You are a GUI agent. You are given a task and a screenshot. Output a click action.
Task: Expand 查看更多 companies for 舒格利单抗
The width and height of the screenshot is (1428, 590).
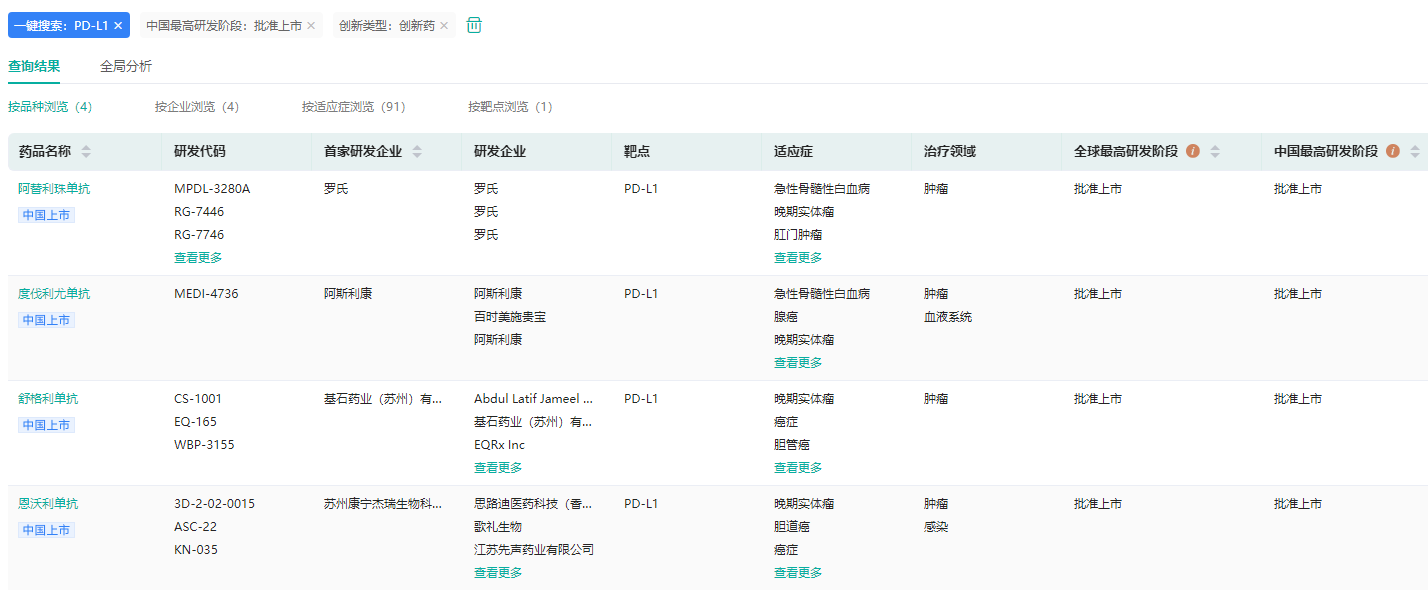(x=498, y=468)
